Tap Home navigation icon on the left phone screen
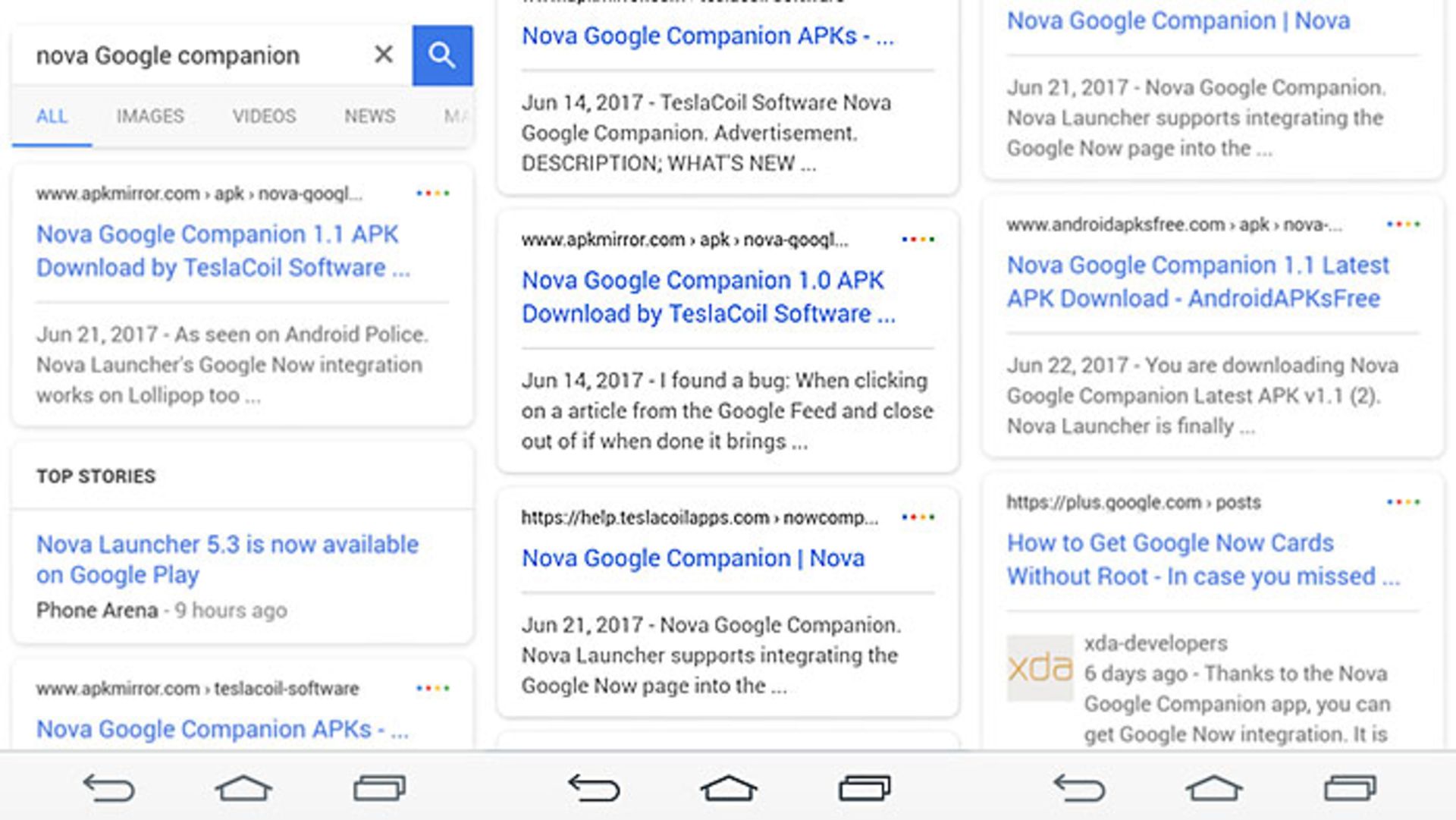The height and width of the screenshot is (820, 1456). click(243, 788)
